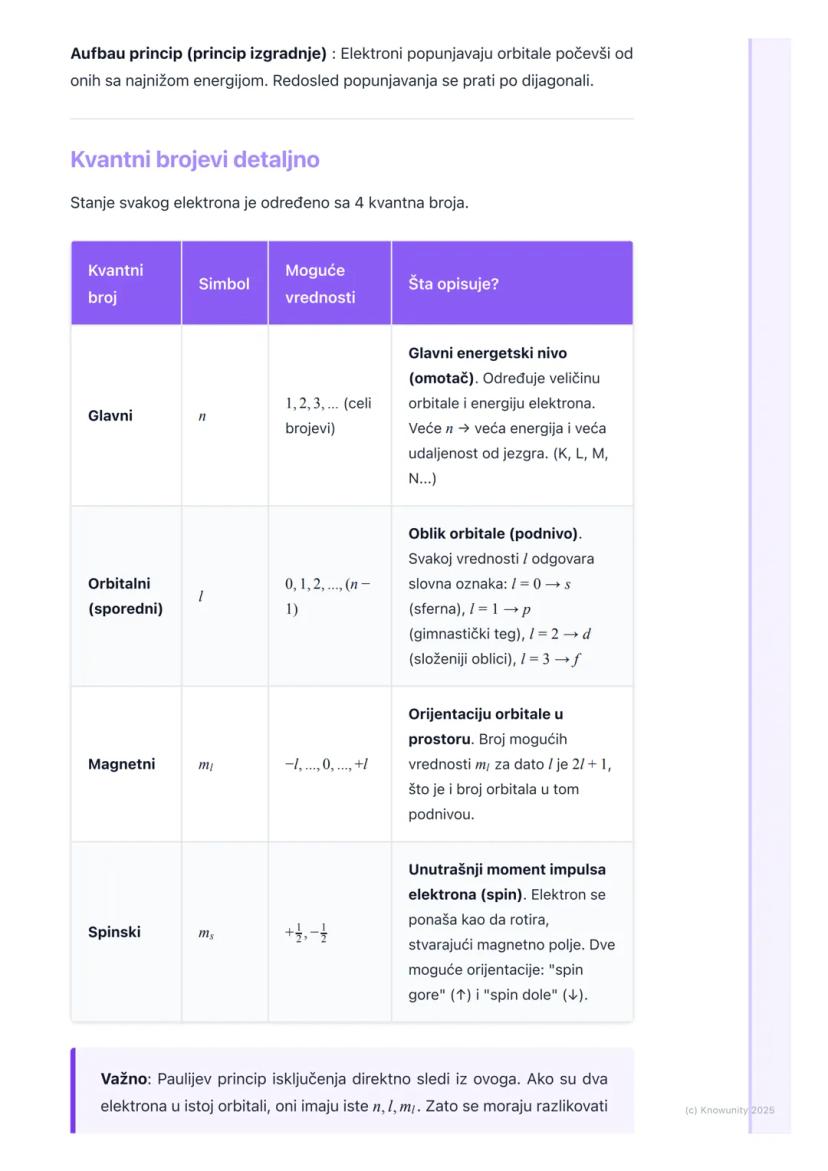The height and width of the screenshot is (1171, 828).
Task: Select the "Šta opisuje?" column header
Action: click(453, 284)
